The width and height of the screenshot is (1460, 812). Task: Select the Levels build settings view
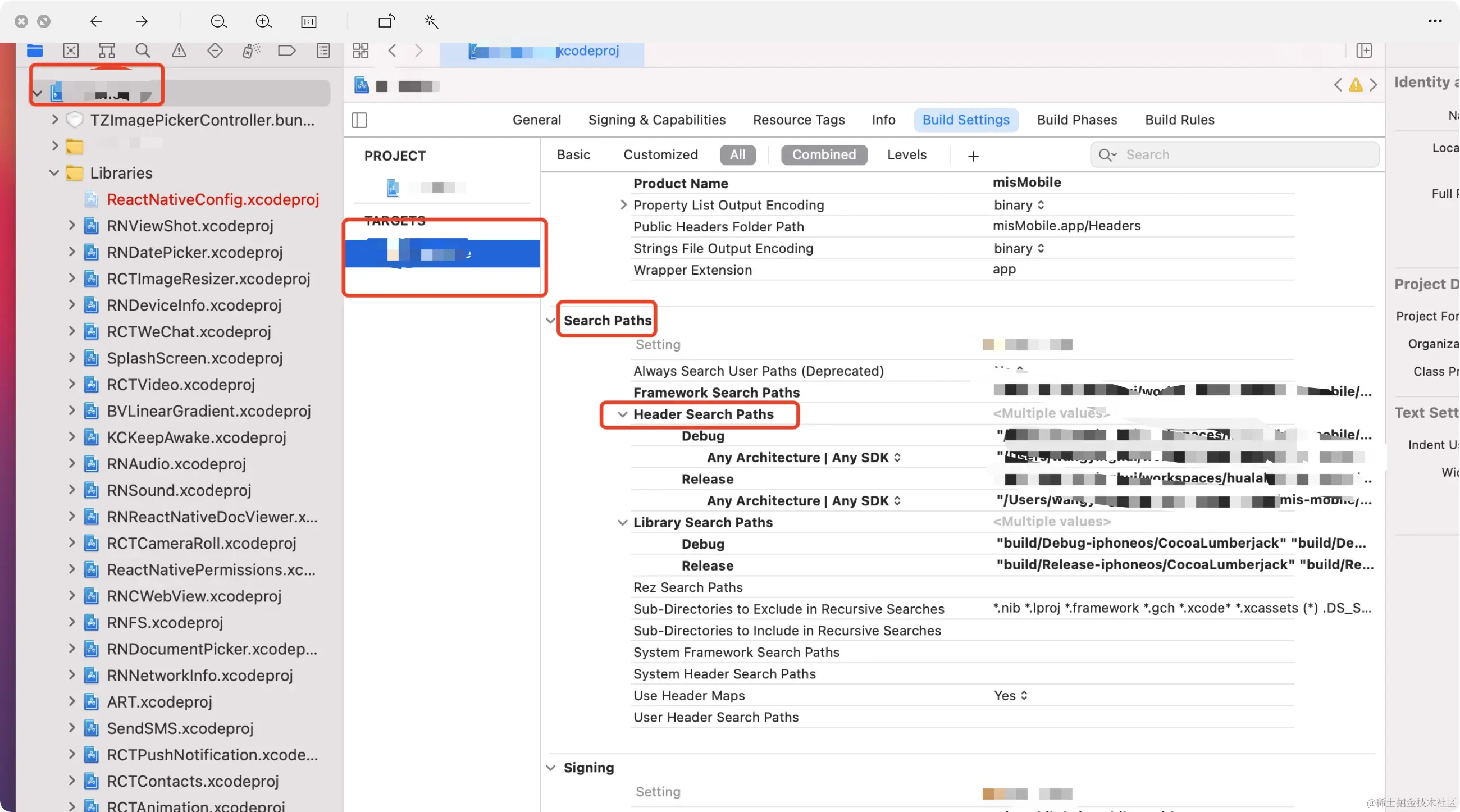[x=906, y=154]
